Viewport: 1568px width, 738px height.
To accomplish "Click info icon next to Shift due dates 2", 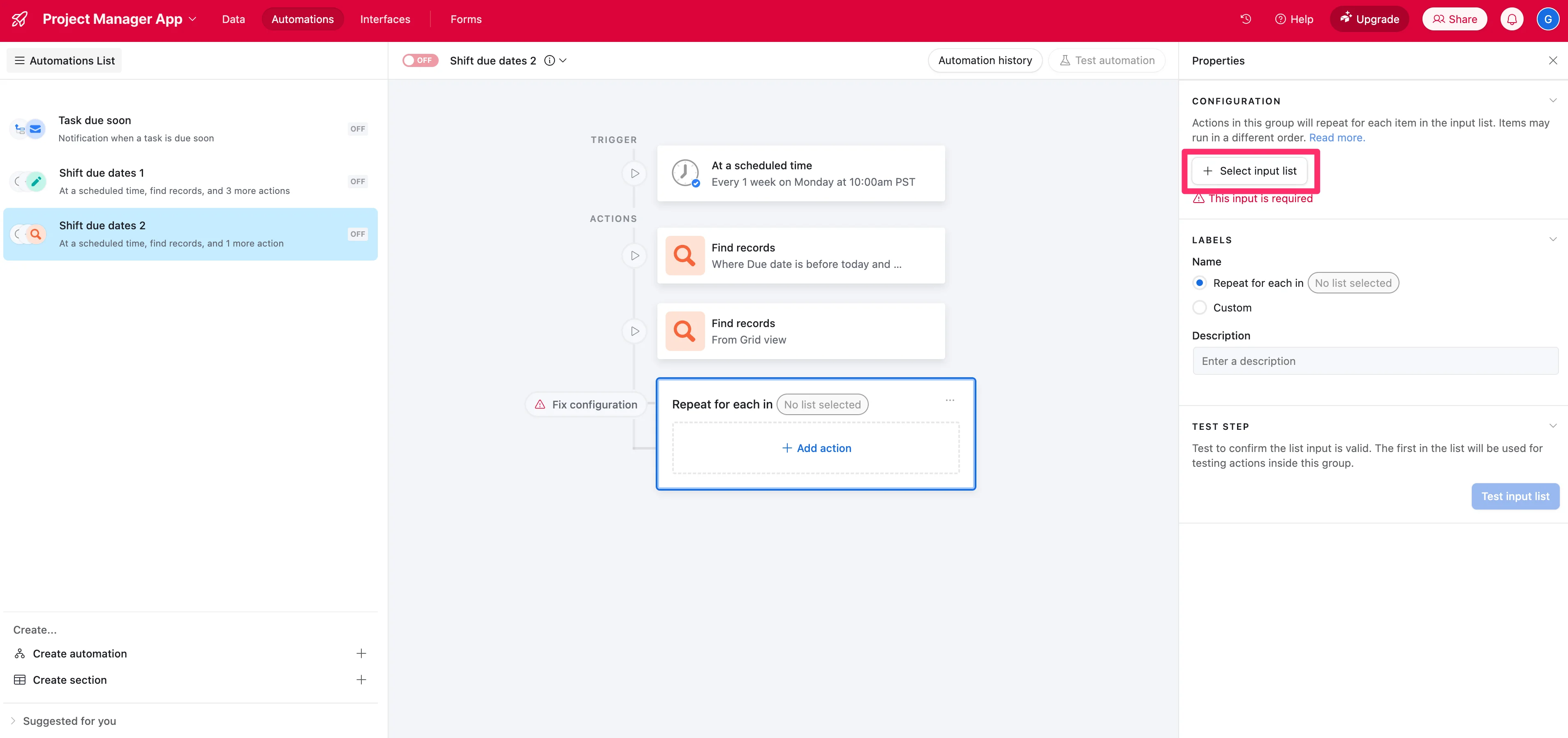I will coord(549,60).
